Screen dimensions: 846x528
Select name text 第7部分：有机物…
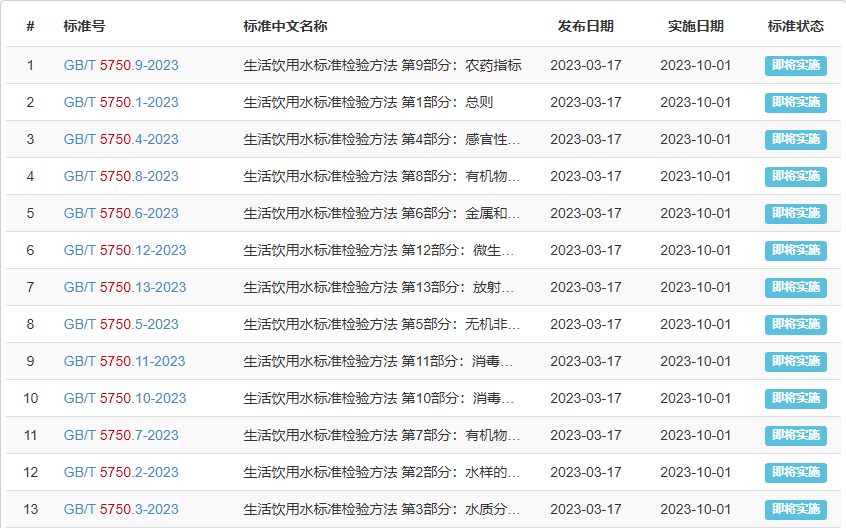point(461,435)
